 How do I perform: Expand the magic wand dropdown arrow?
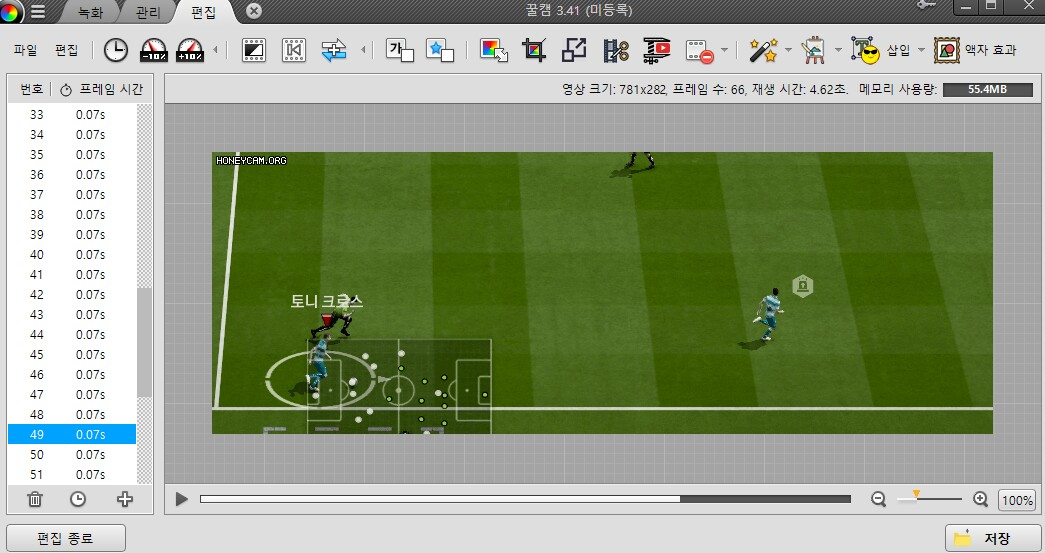tap(788, 49)
